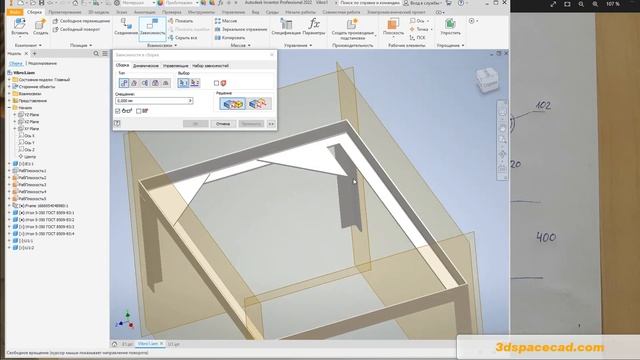Open the Bill of Materials (Спецификация)
Screen dimensions: 640x360
click(286, 27)
